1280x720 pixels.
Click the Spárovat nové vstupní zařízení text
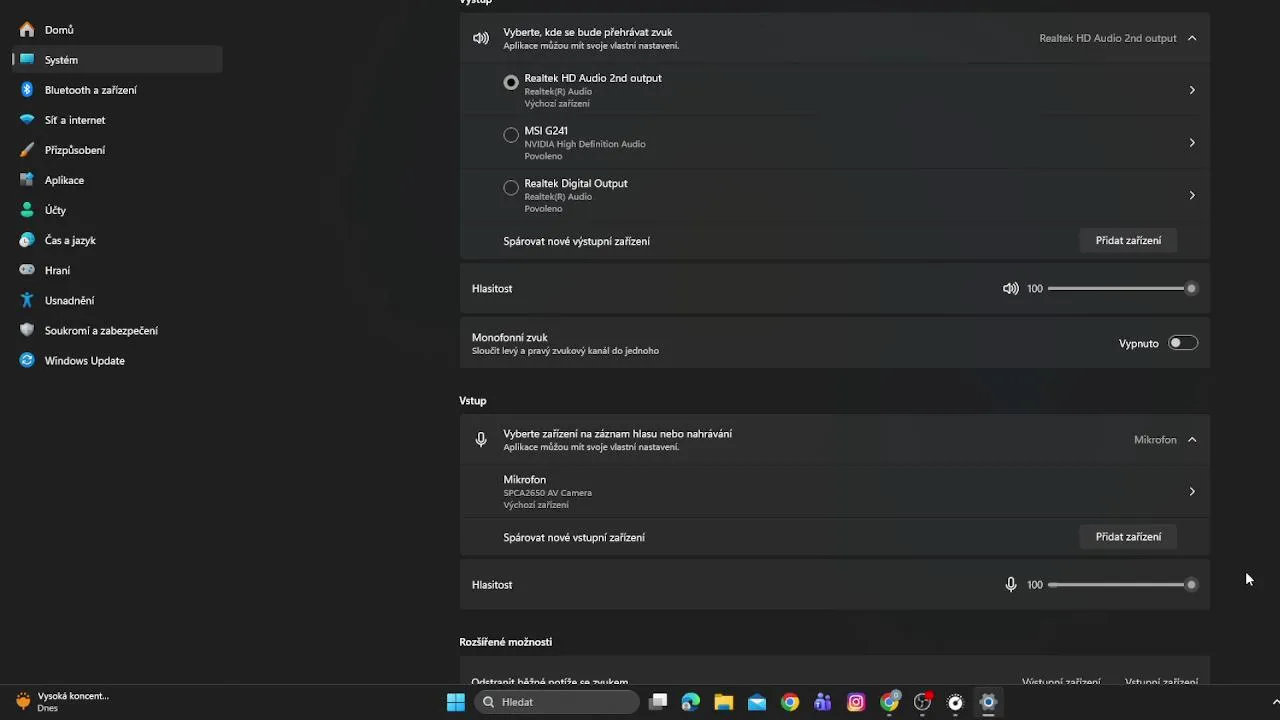click(574, 537)
